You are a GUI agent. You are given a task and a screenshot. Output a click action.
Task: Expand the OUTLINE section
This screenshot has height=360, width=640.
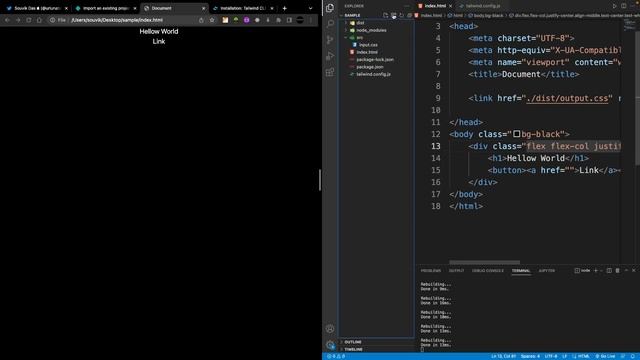click(x=376, y=342)
